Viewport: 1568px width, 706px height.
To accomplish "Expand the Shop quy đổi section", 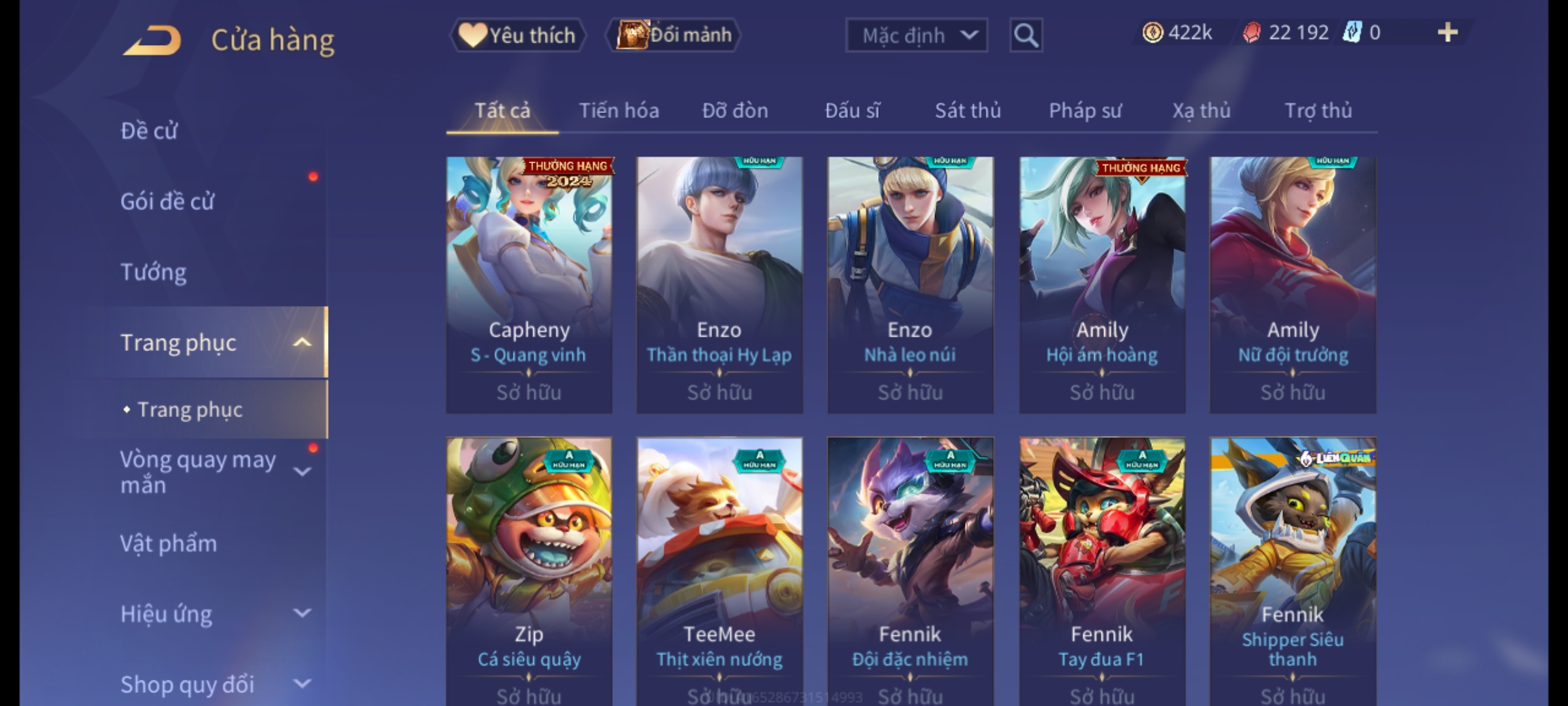I will point(302,684).
